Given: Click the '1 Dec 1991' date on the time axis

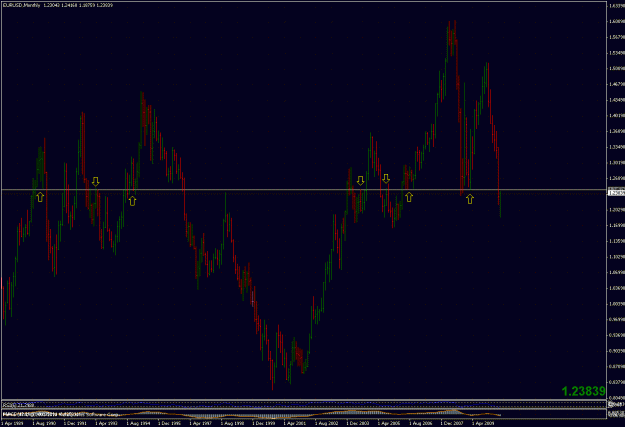Looking at the screenshot, I should point(75,423).
